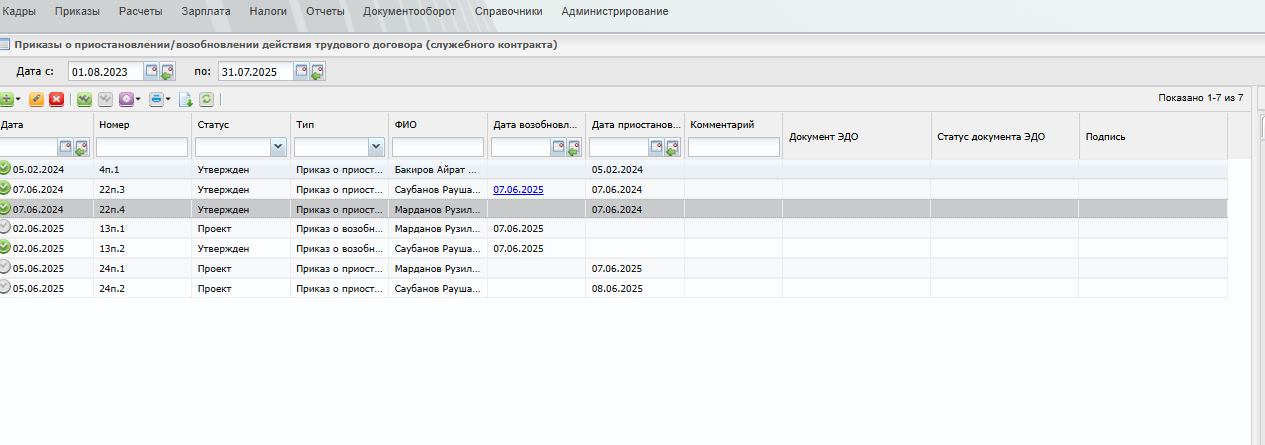Click the gray status icon of row 13п.1
This screenshot has width=1265, height=445.
coord(5,228)
